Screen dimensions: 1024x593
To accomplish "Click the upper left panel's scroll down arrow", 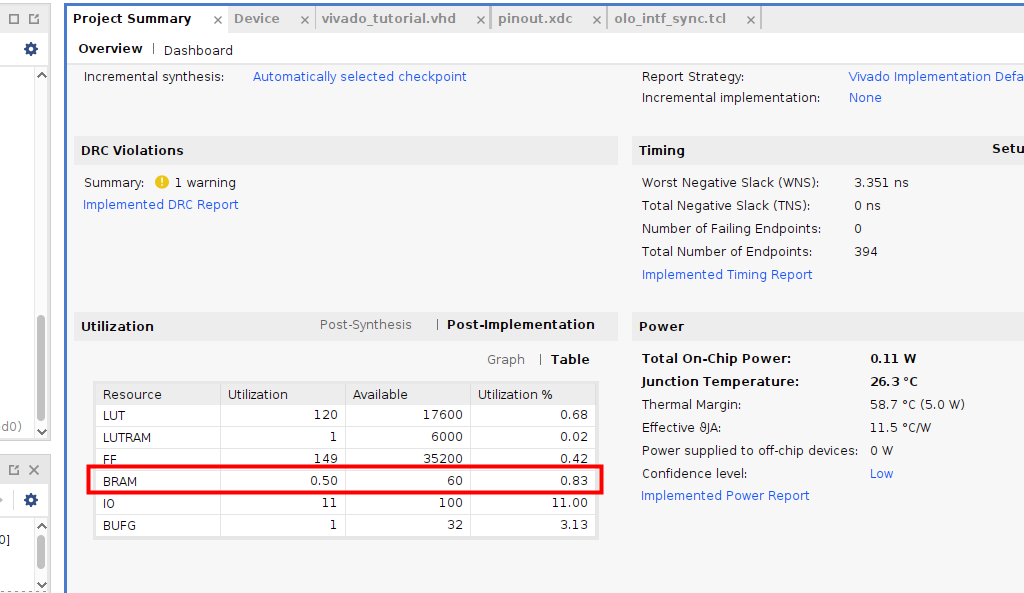I will pos(42,431).
